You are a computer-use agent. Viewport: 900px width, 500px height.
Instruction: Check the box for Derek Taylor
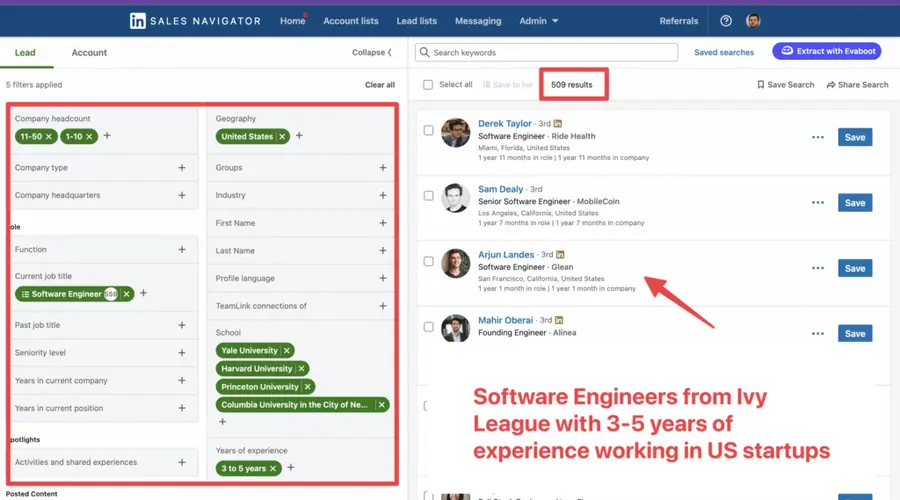tap(428, 130)
